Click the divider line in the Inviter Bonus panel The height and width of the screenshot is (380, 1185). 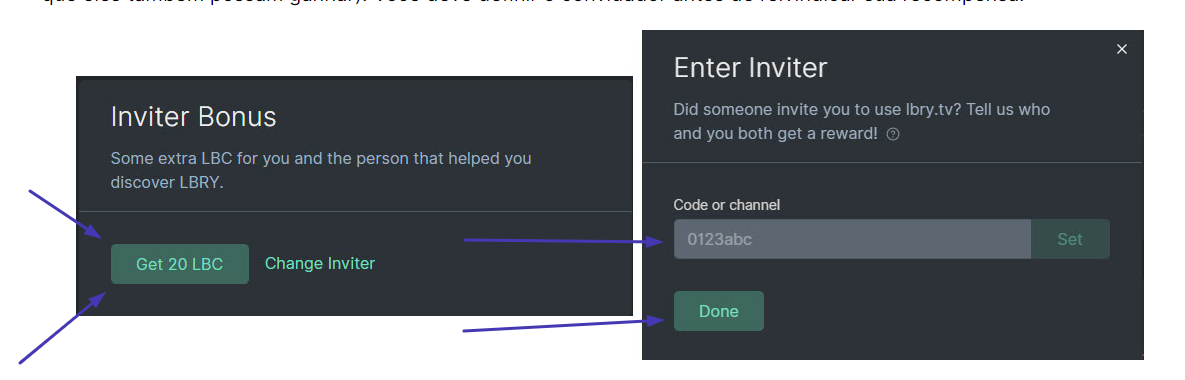pos(354,212)
